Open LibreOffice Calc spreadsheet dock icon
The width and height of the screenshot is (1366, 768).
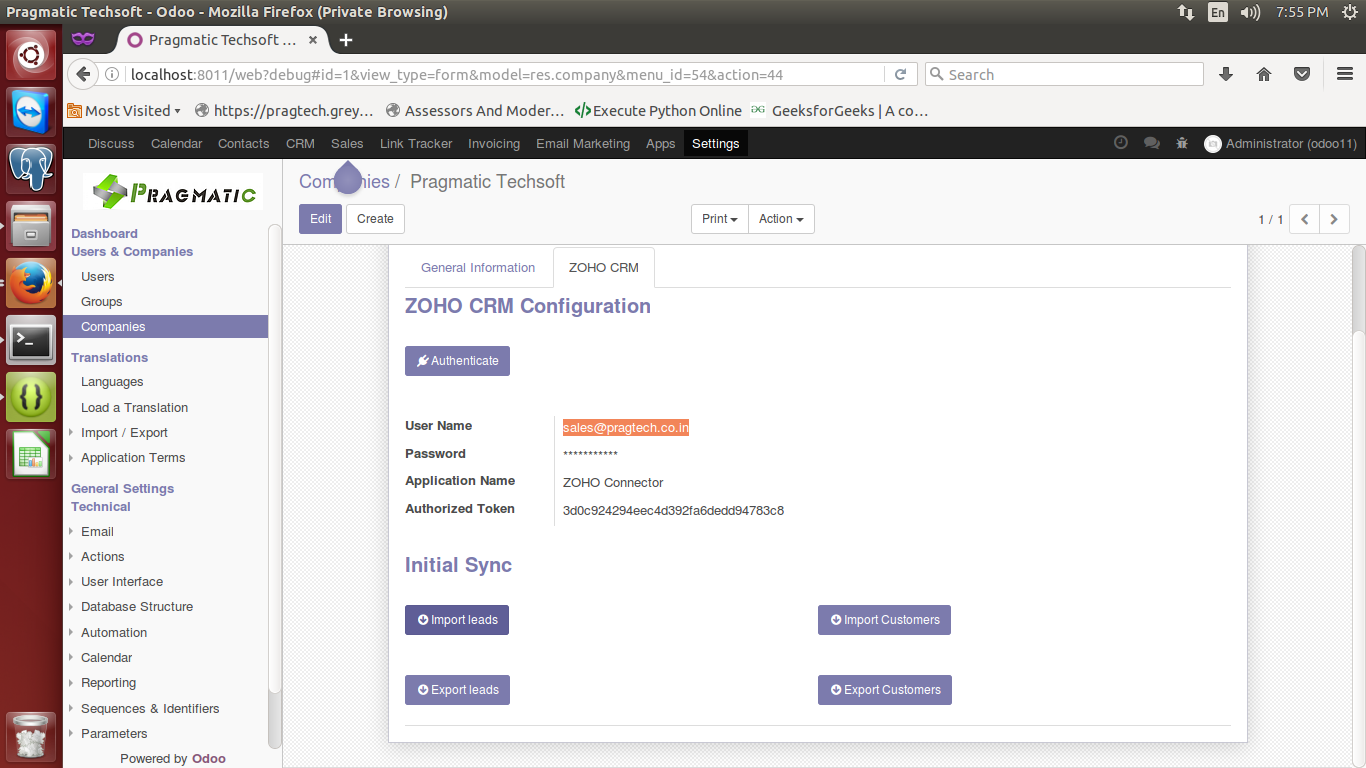pyautogui.click(x=31, y=454)
